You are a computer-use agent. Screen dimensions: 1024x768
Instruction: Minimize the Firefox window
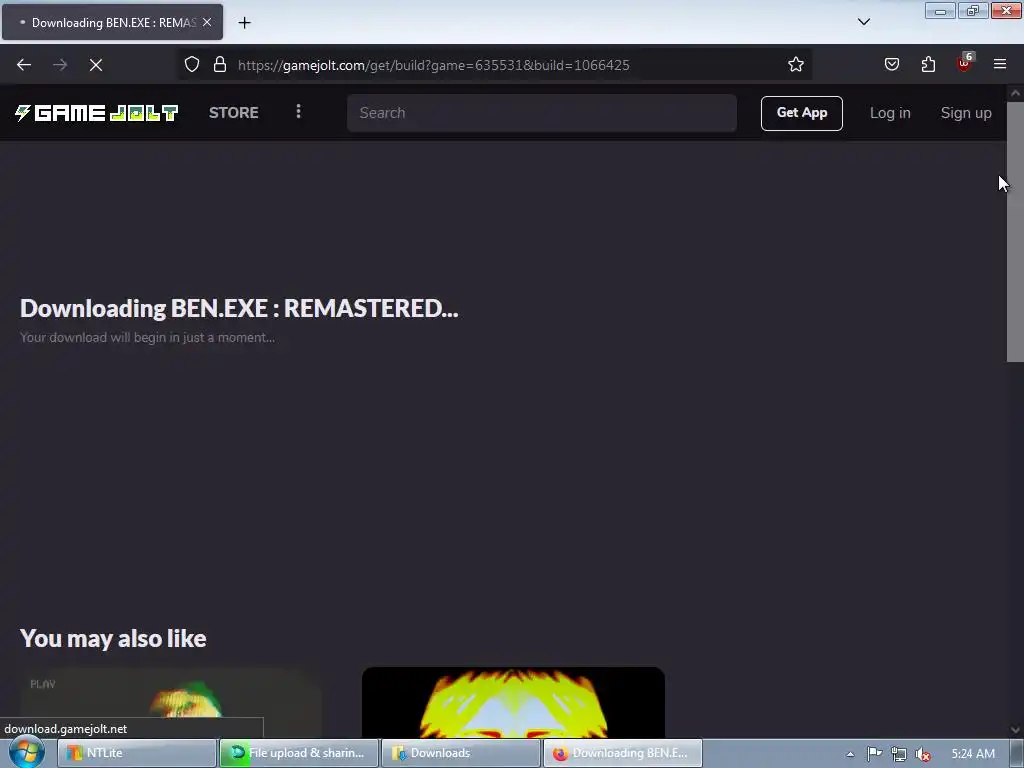coord(940,10)
